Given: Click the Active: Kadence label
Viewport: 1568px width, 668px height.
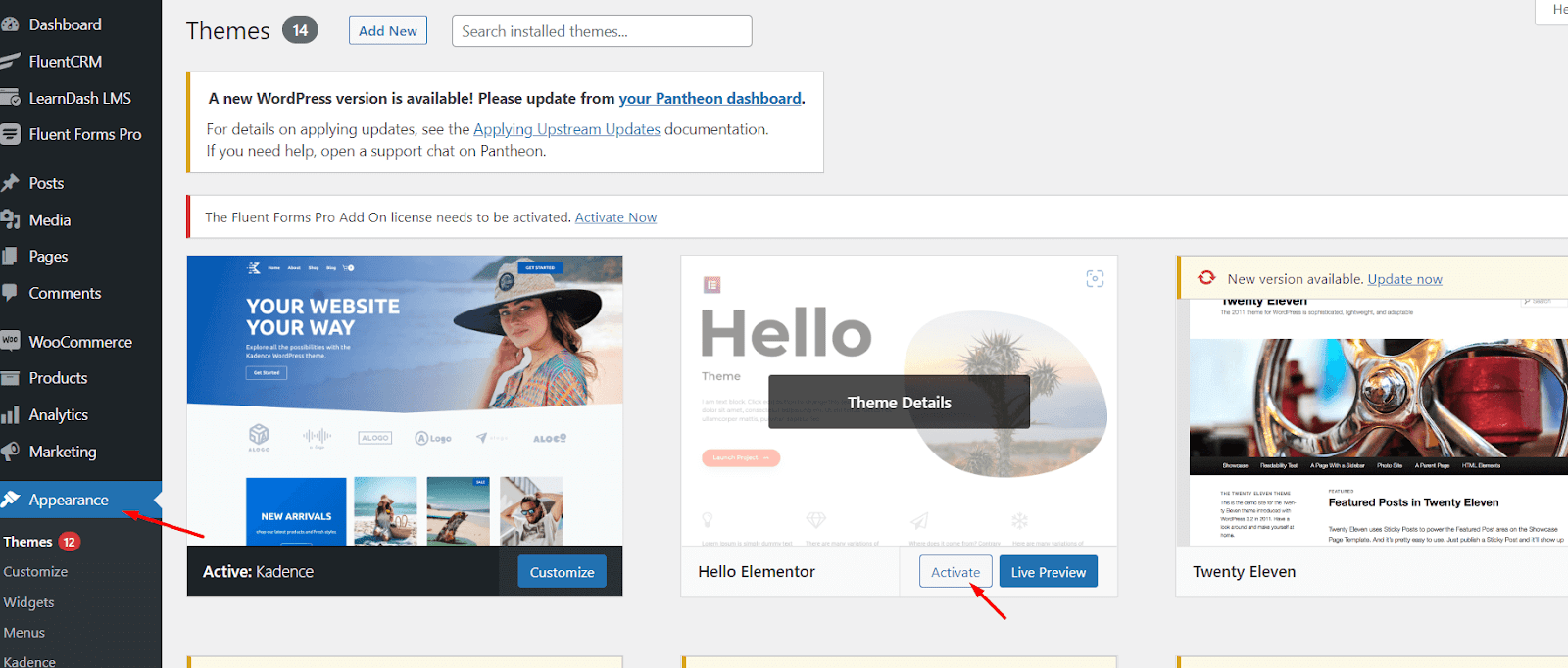Looking at the screenshot, I should coord(258,572).
